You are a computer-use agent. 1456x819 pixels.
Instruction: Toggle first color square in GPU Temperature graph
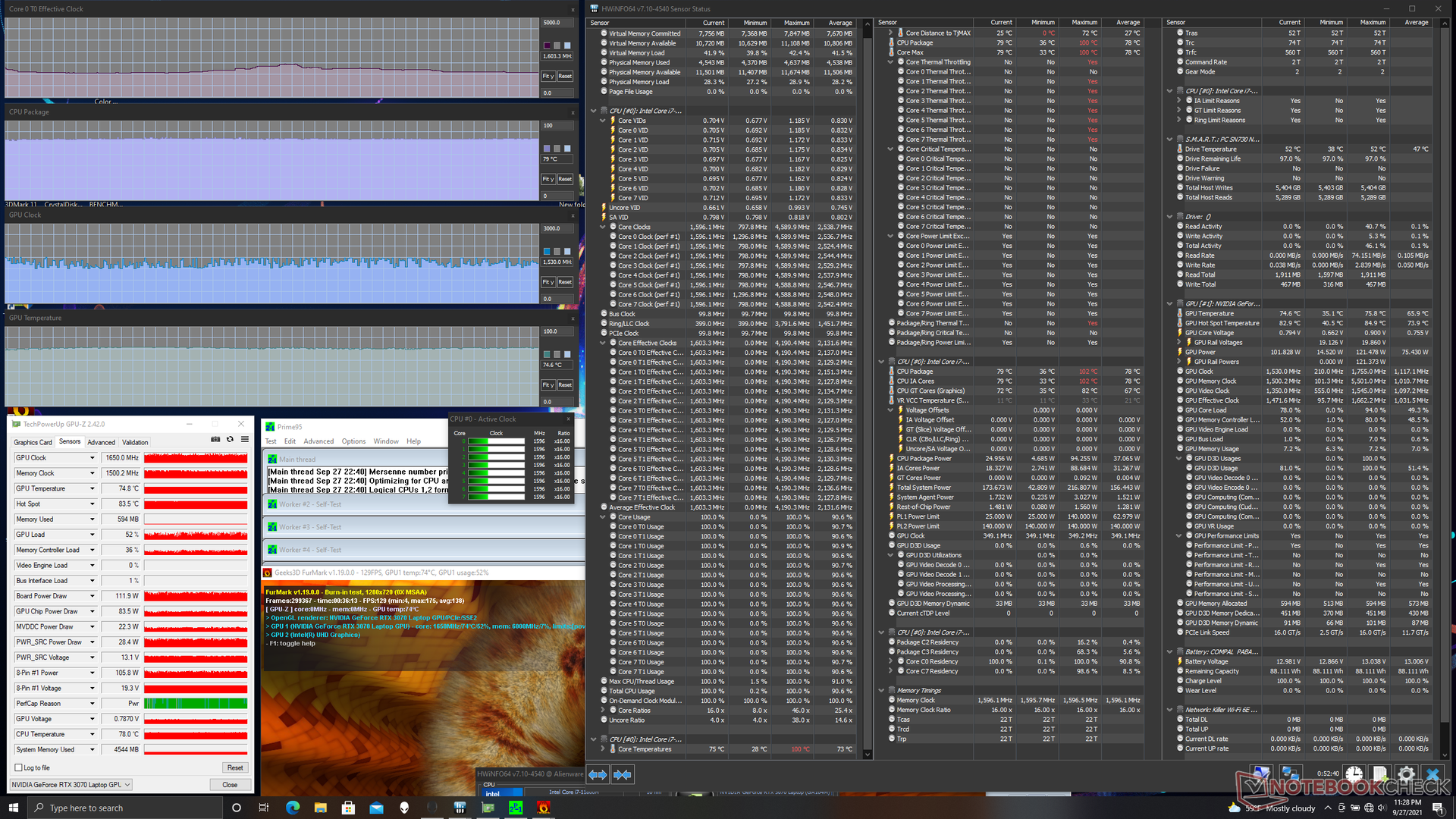pyautogui.click(x=547, y=354)
